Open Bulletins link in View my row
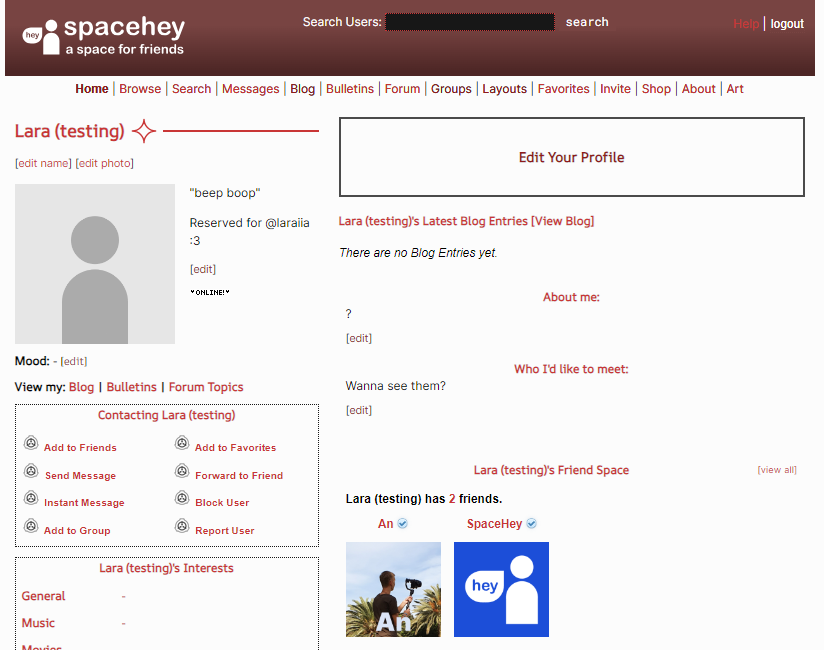Screen dimensions: 824x650 (131, 387)
